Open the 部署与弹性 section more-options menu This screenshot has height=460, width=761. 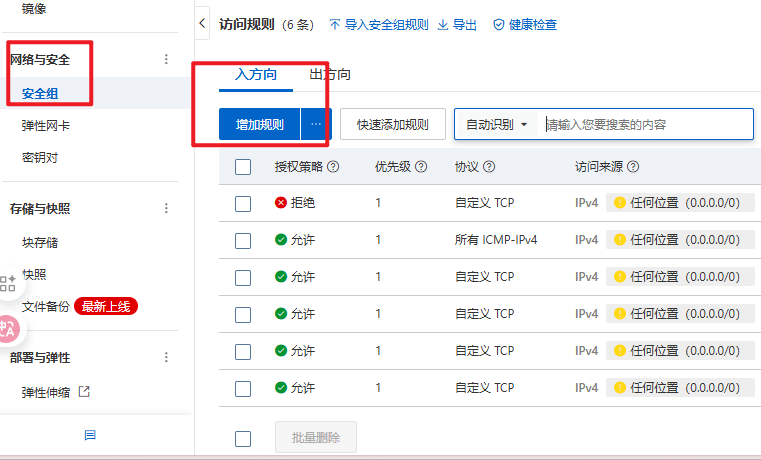pos(166,357)
